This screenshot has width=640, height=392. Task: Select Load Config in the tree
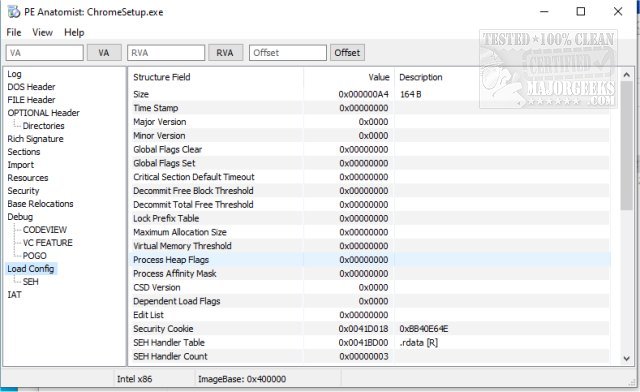(x=31, y=269)
